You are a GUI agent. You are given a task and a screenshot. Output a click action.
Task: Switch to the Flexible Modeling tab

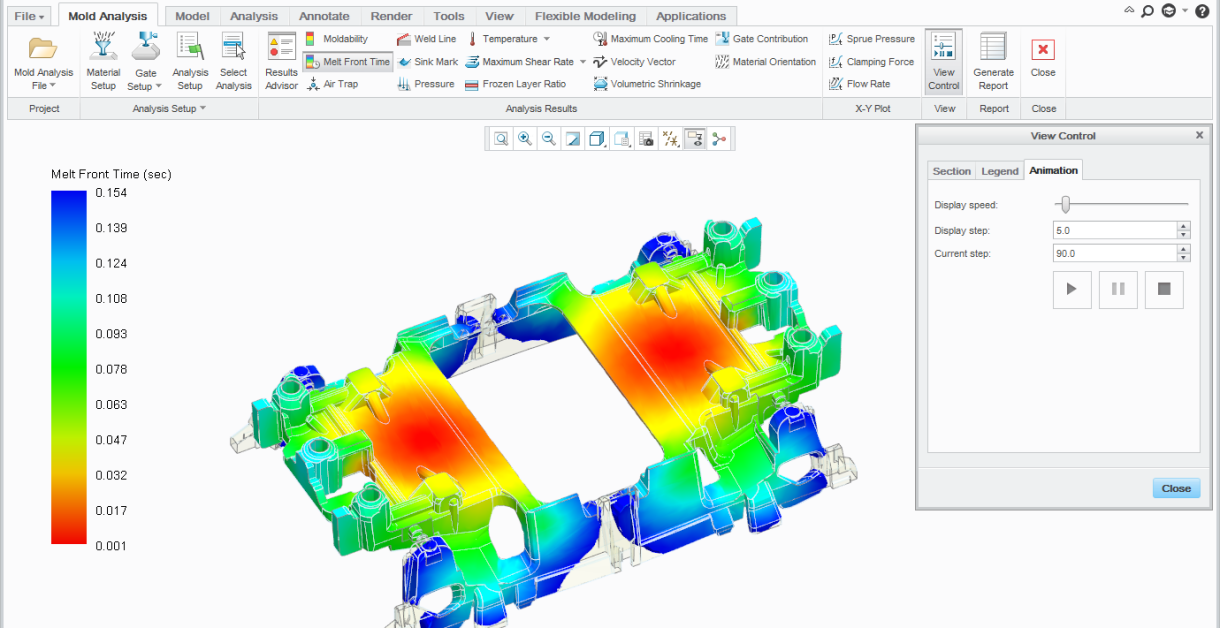(x=585, y=16)
